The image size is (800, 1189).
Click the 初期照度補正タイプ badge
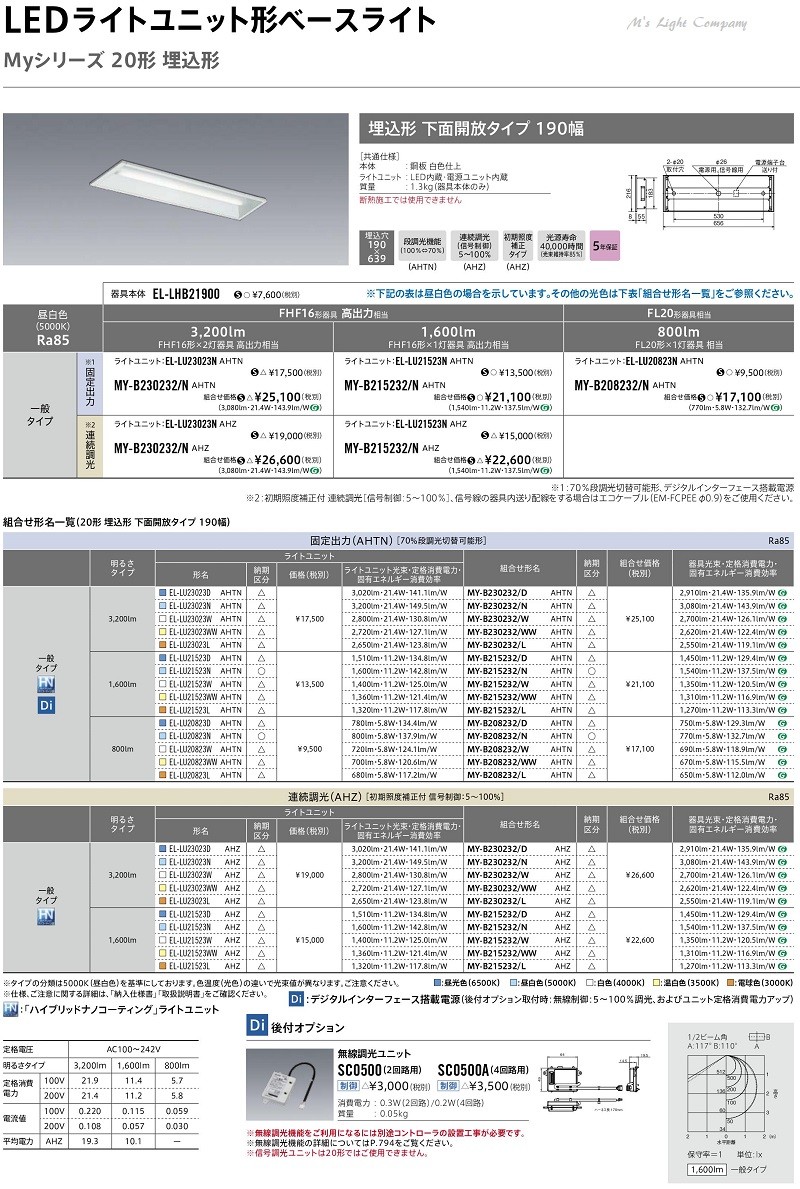point(518,246)
